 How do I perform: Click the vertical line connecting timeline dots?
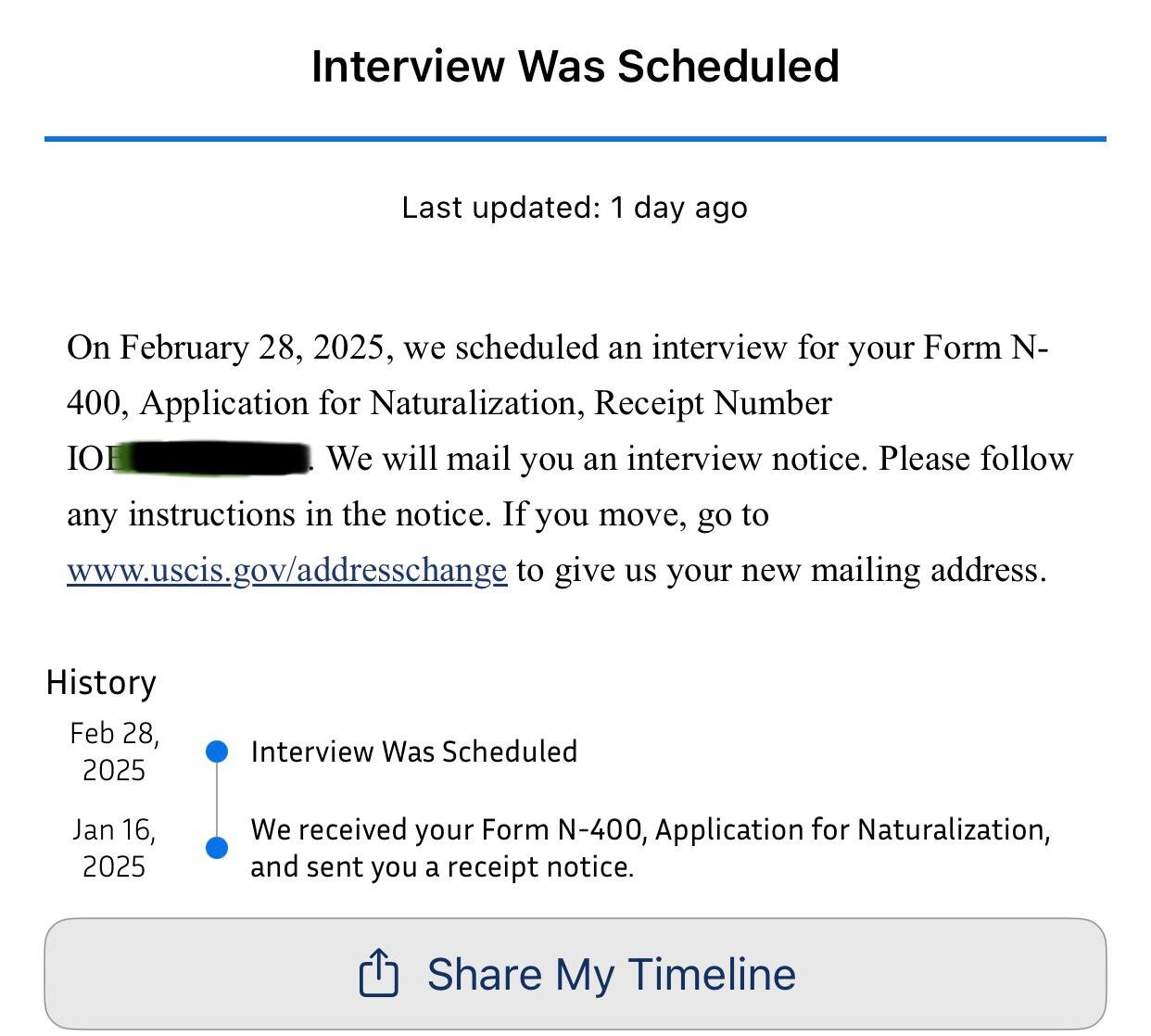coord(217,800)
